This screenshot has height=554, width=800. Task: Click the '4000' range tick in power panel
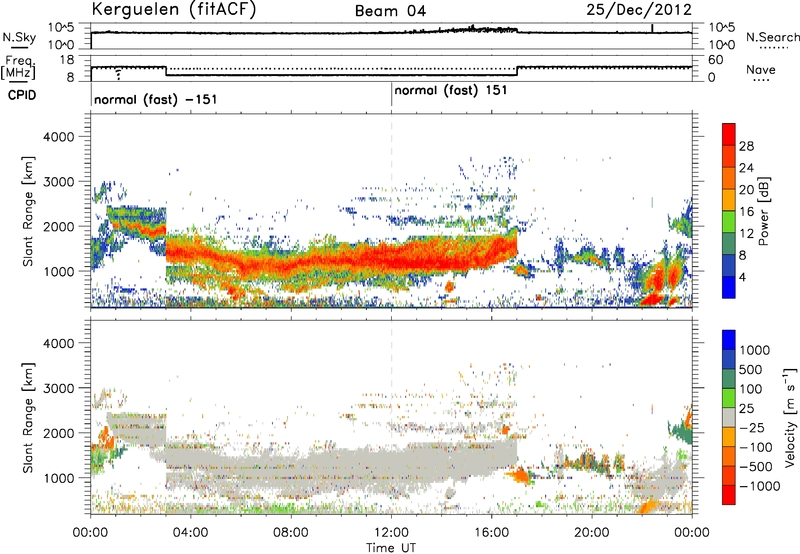pos(59,137)
